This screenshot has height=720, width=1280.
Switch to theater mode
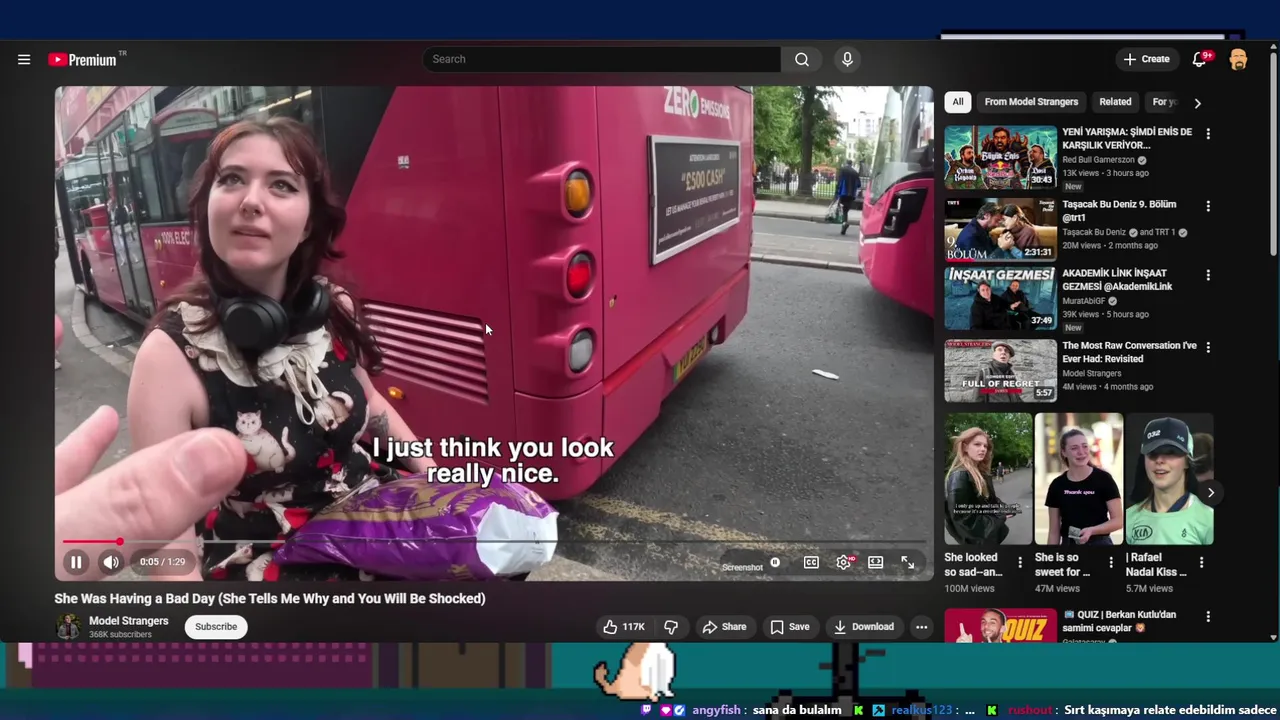point(875,562)
